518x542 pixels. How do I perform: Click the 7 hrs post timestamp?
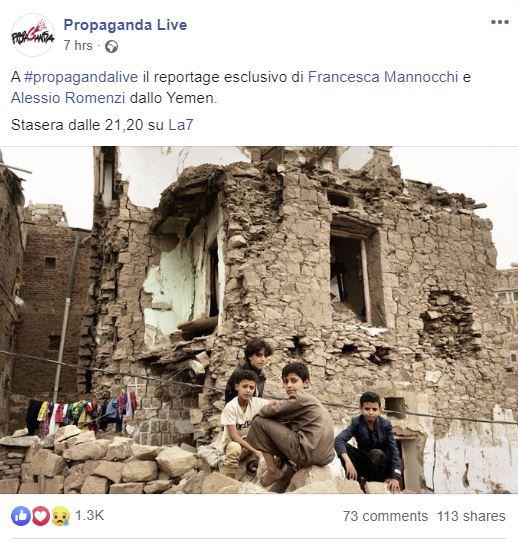pyautogui.click(x=78, y=46)
